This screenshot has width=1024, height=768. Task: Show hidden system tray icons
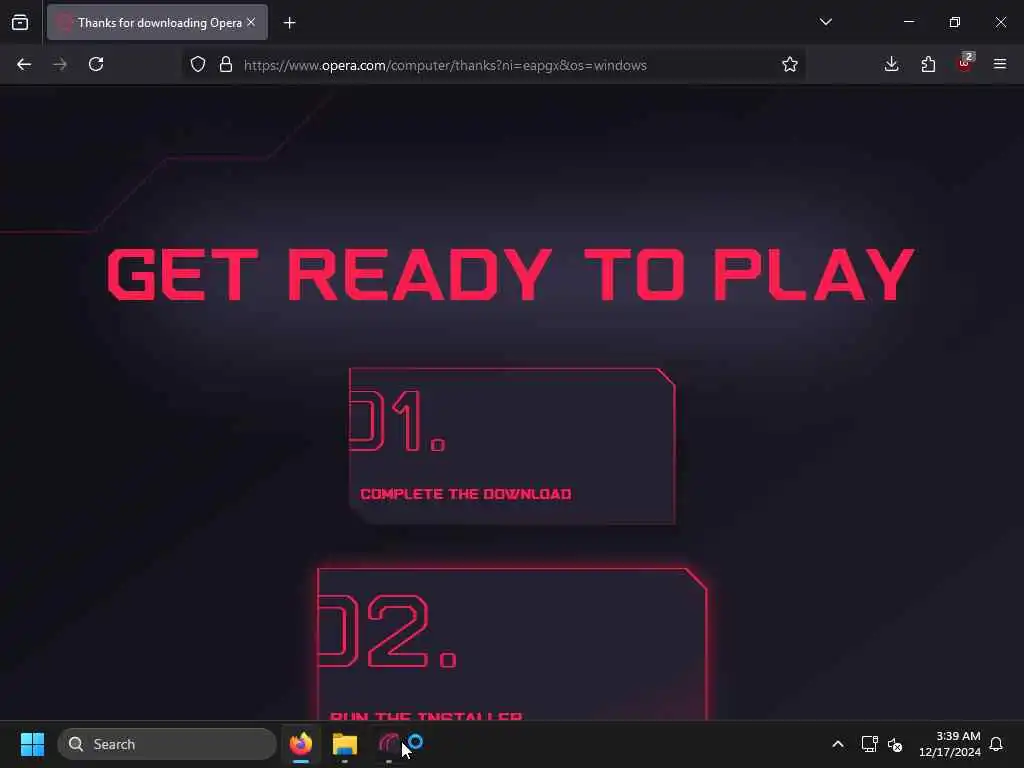pos(838,744)
